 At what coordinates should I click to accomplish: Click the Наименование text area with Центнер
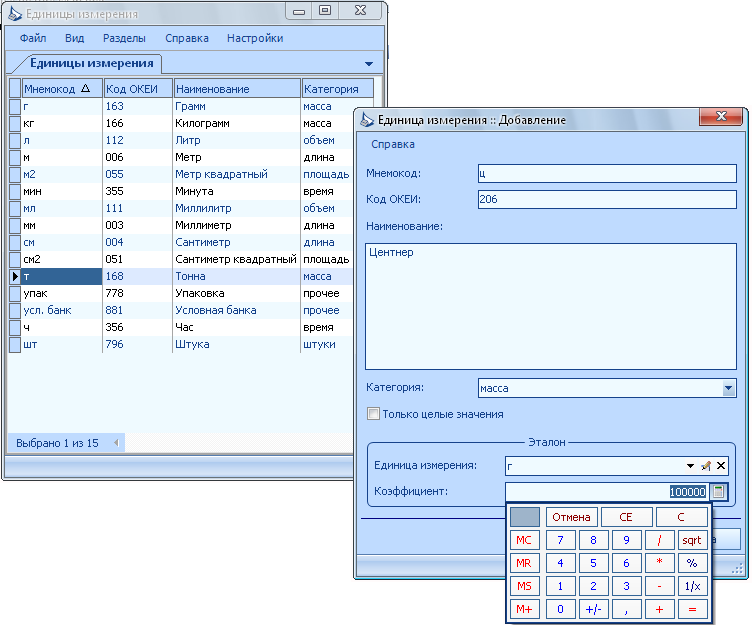(x=551, y=306)
